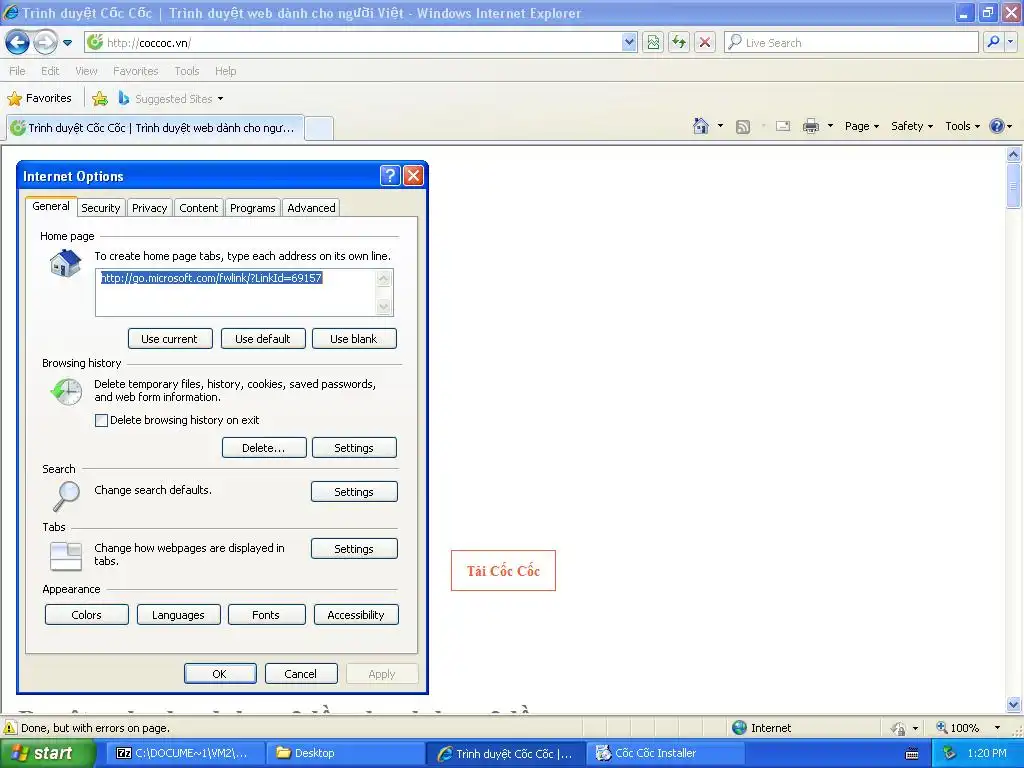Expand the Print dropdown arrow

pos(830,126)
